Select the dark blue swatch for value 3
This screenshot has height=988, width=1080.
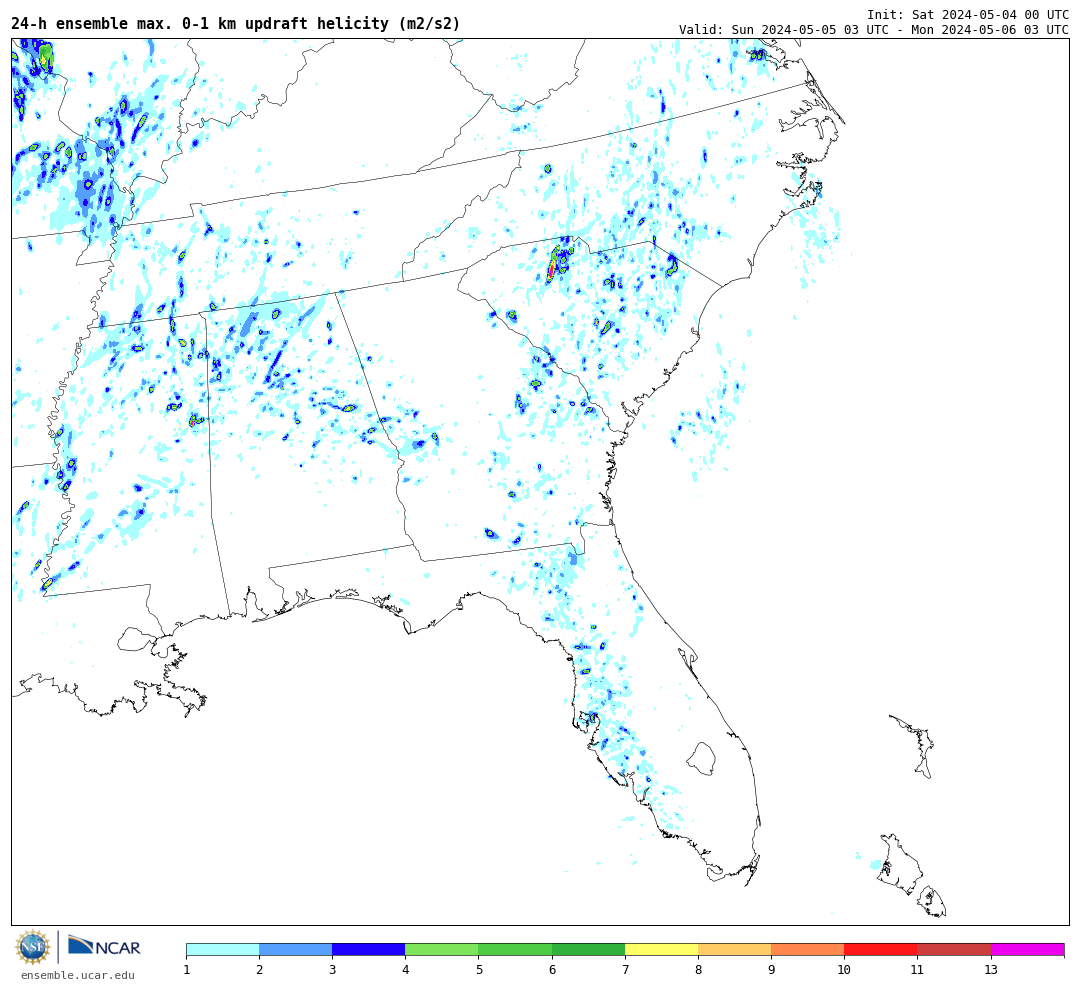368,949
